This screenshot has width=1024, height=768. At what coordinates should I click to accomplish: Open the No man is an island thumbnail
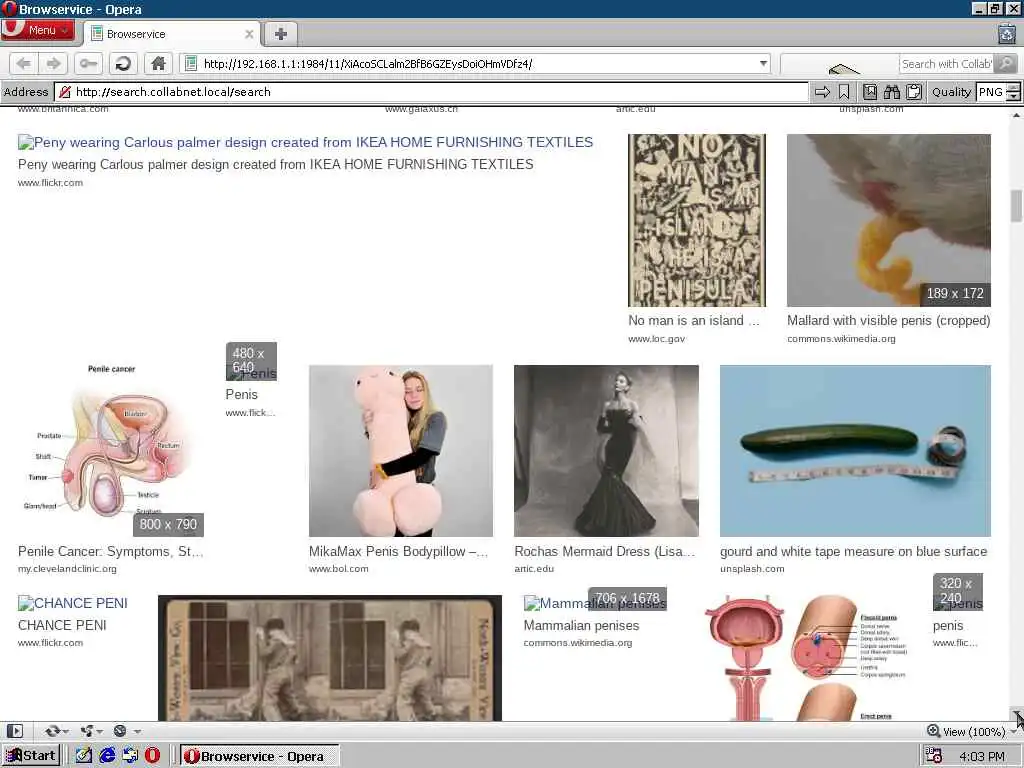click(x=696, y=220)
